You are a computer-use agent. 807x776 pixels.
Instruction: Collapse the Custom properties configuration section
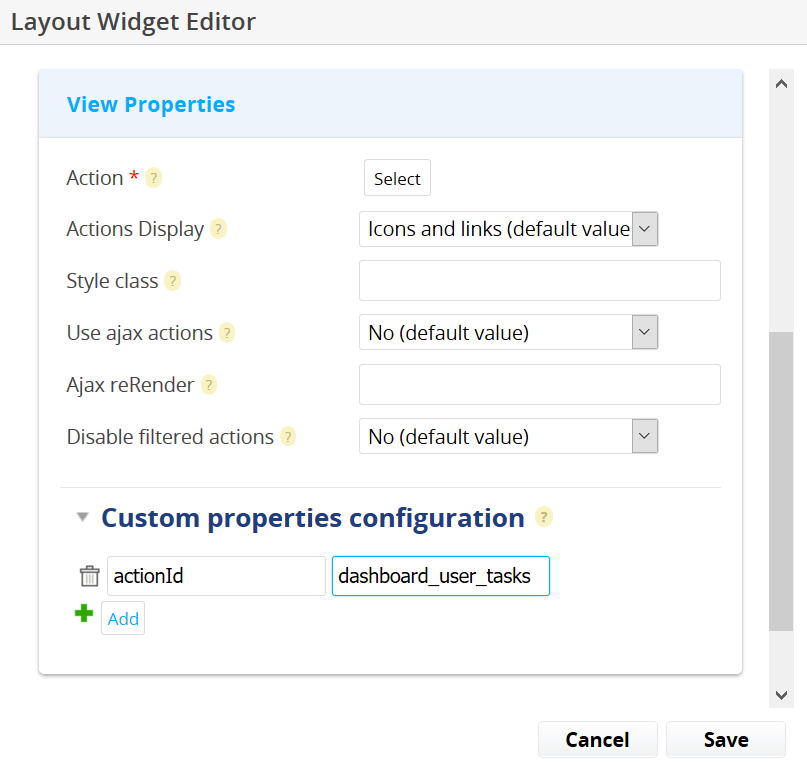pos(82,517)
